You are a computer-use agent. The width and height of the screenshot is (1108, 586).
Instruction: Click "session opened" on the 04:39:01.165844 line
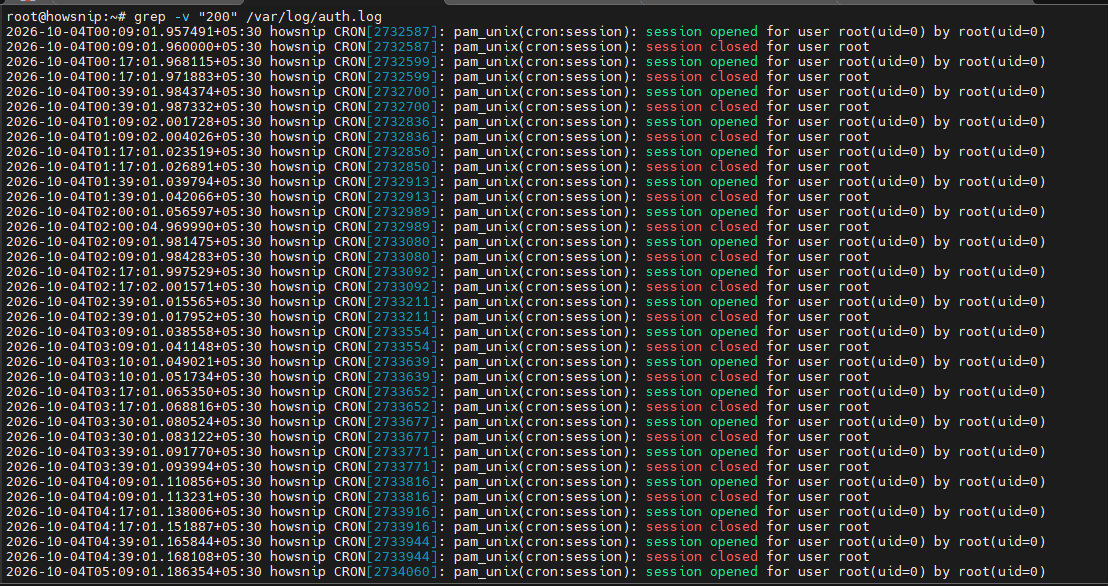coord(702,542)
